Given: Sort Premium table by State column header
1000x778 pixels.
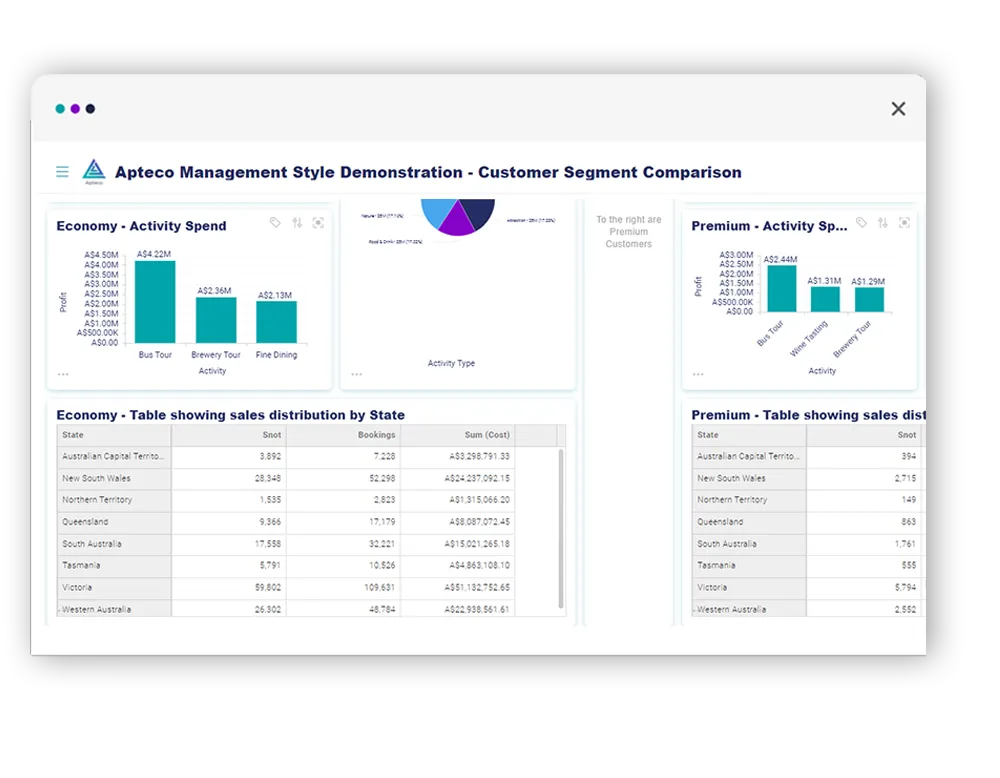Looking at the screenshot, I should click(749, 435).
